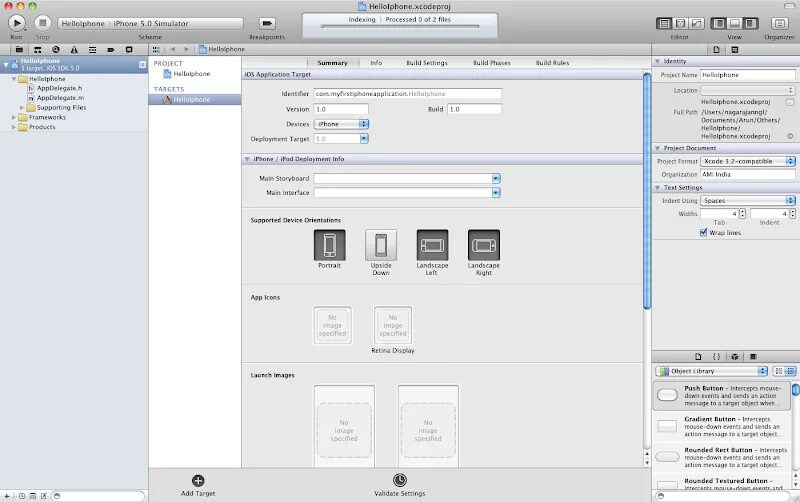Screen dimensions: 800x502
Task: Click the Validate Settings button
Action: pos(399,486)
